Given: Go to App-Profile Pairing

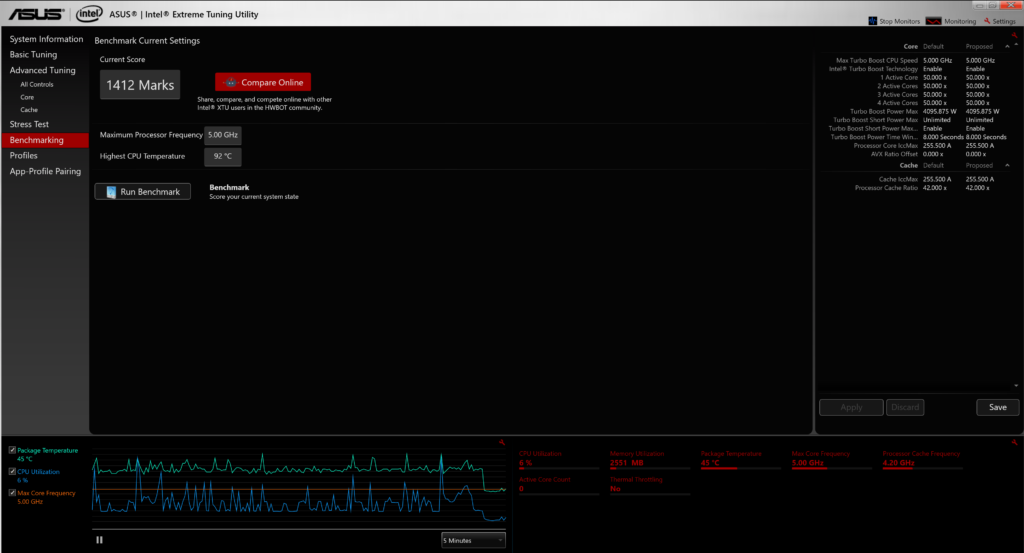Looking at the screenshot, I should click(45, 171).
